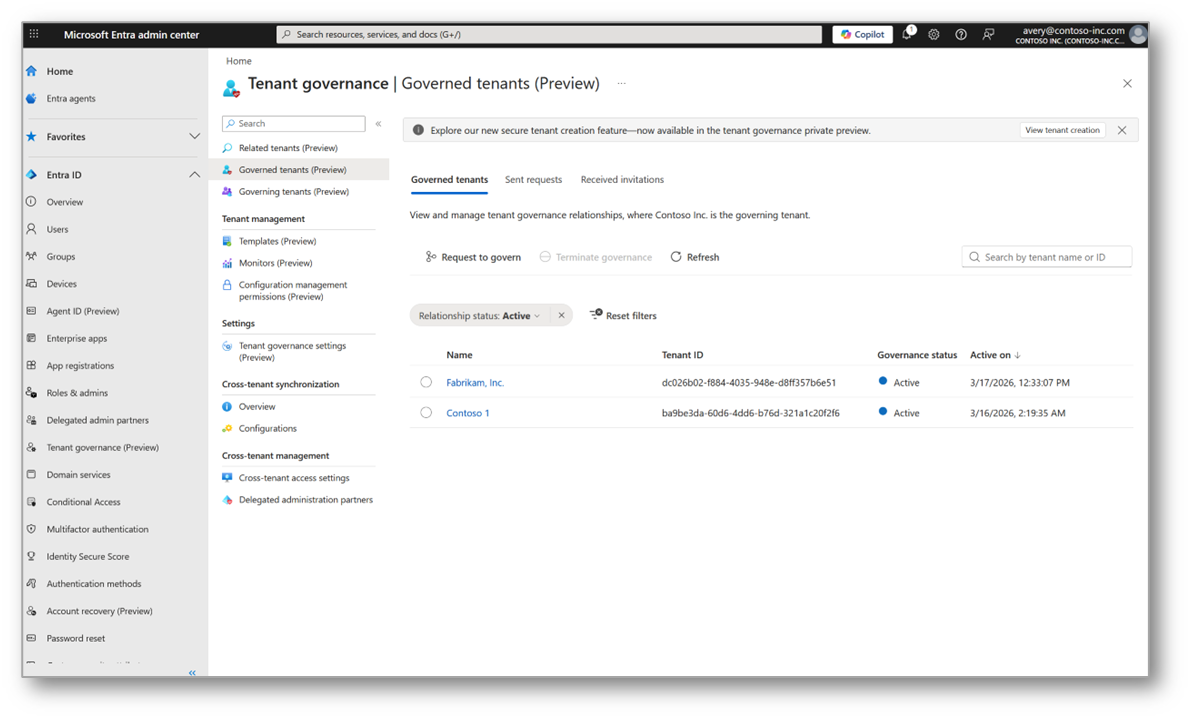The width and height of the screenshot is (1192, 720).
Task: Click the Conditional Access icon
Action: (31, 502)
